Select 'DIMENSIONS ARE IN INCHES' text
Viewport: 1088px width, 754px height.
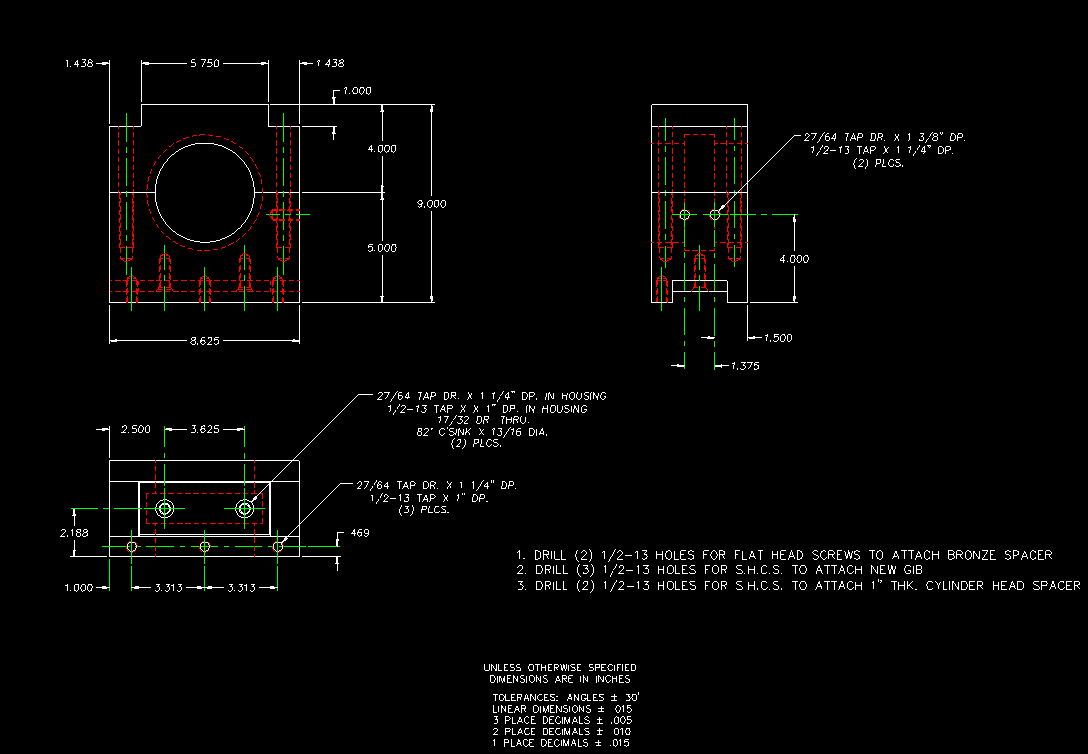tap(560, 679)
